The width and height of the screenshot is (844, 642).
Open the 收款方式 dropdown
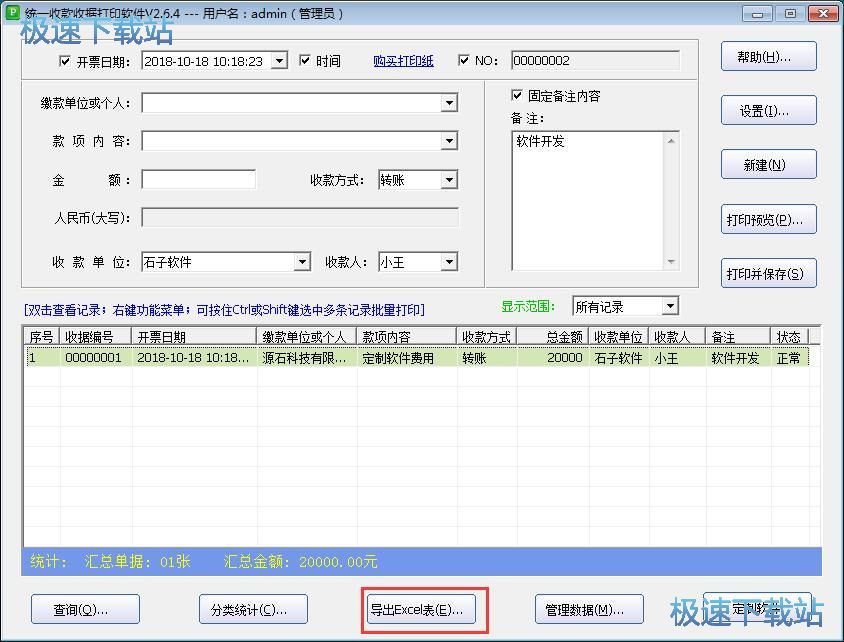tap(449, 180)
